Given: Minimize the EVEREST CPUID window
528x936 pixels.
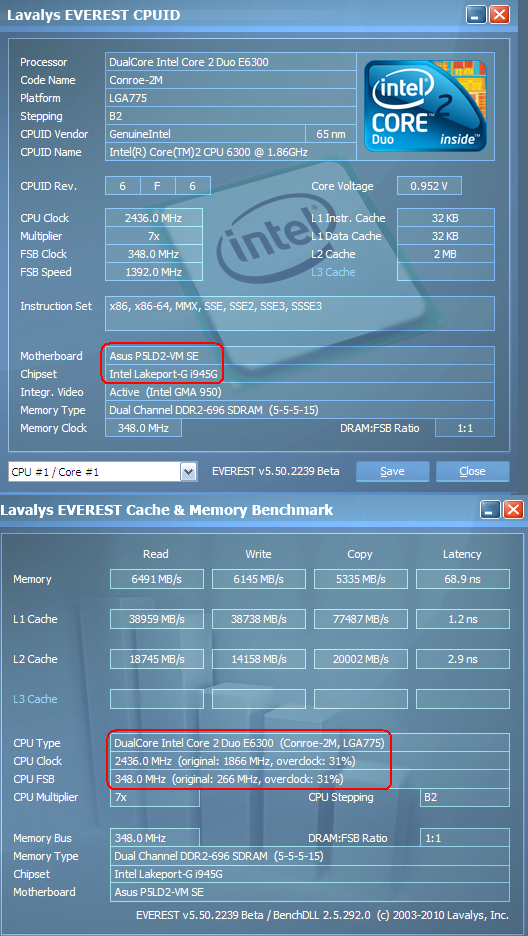Looking at the screenshot, I should tap(476, 14).
